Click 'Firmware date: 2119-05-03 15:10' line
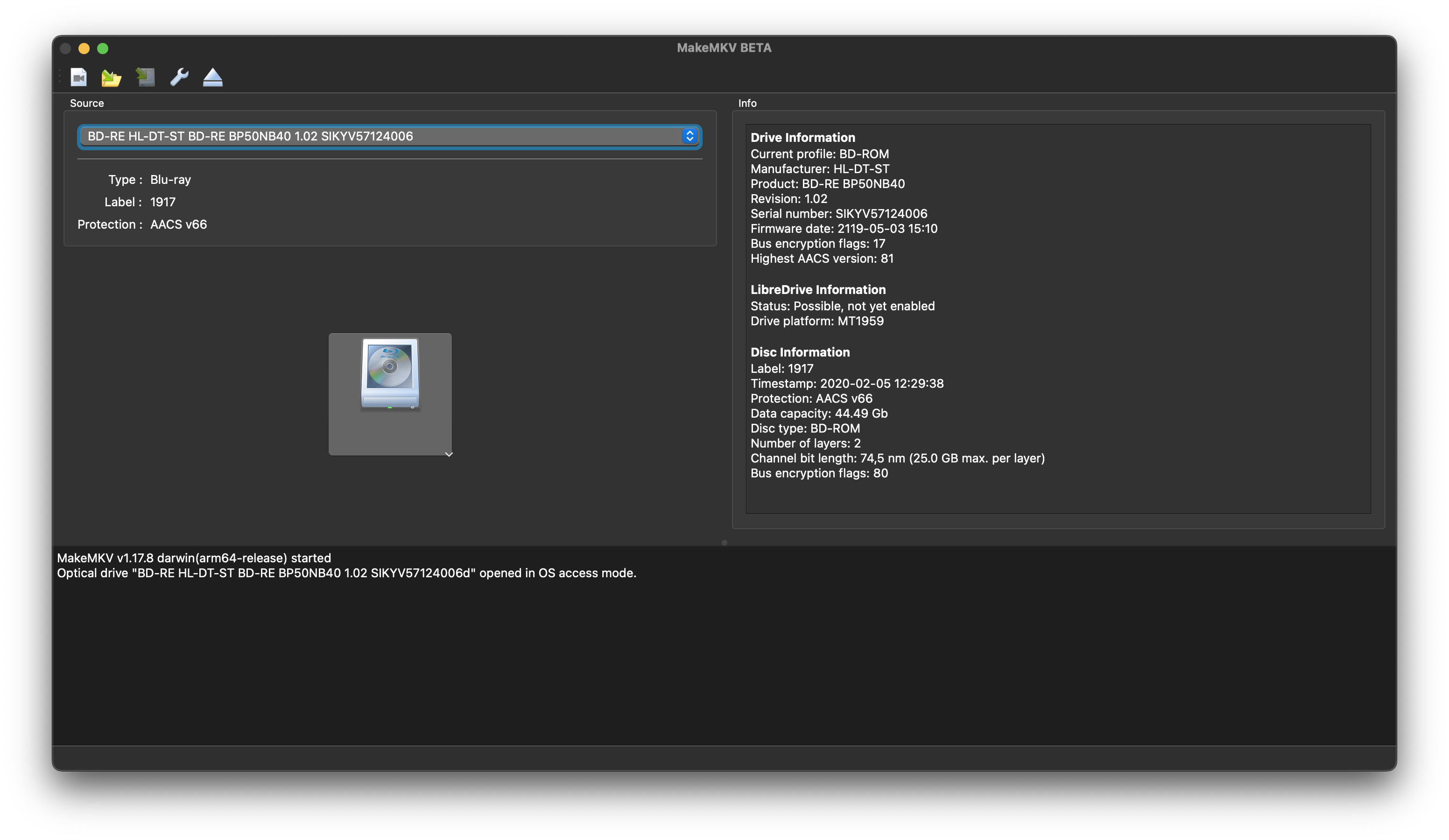Viewport: 1449px width, 840px height. coord(844,229)
